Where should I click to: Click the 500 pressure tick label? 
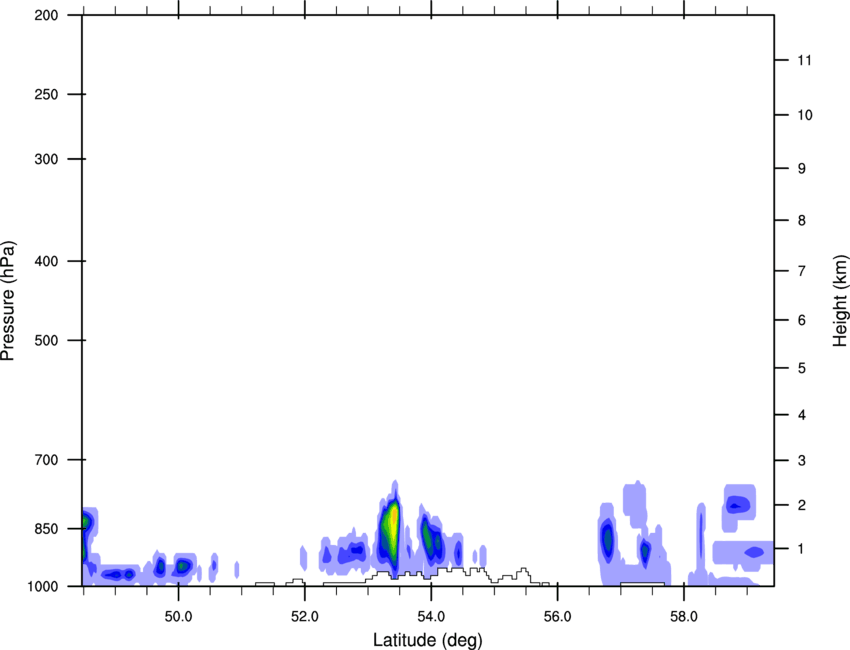46,340
